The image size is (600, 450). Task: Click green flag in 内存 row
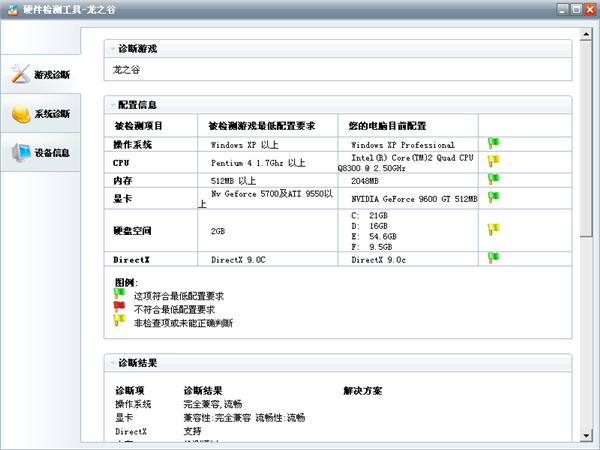pyautogui.click(x=493, y=179)
